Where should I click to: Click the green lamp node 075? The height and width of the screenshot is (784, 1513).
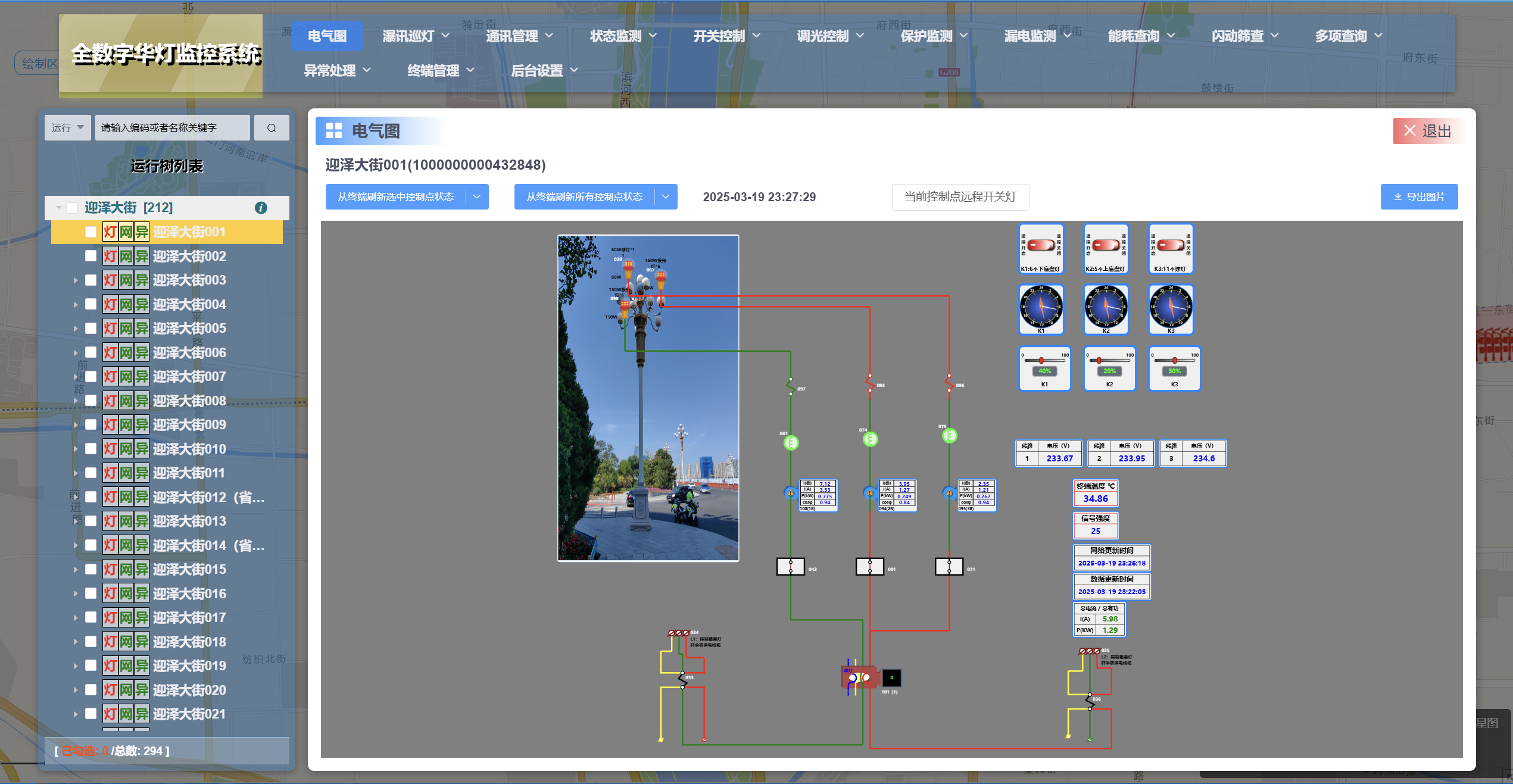[950, 436]
